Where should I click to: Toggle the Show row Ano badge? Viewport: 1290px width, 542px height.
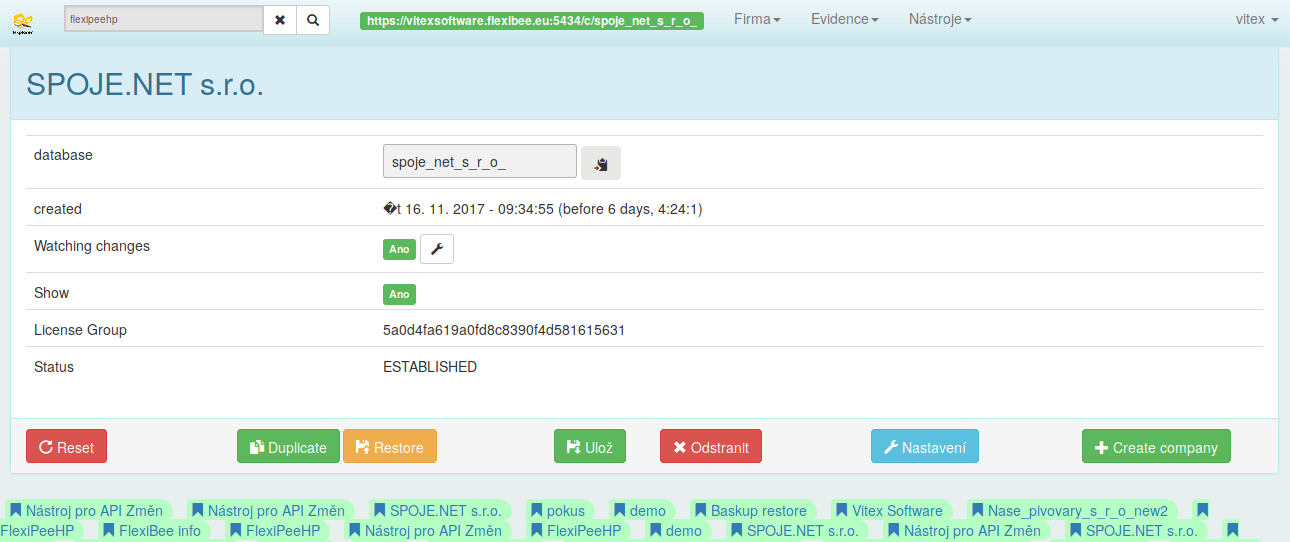click(x=399, y=294)
